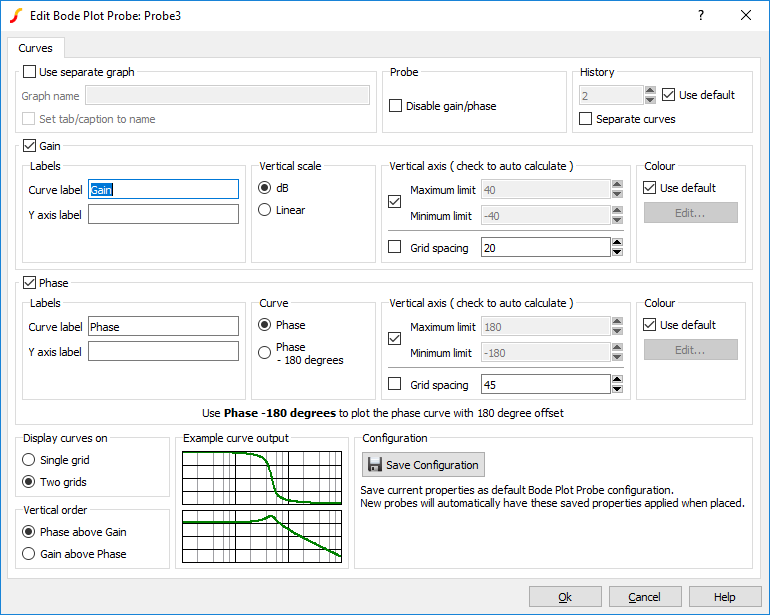Switch to the Curves tab
Screen dimensions: 770x615
pyautogui.click(x=36, y=48)
